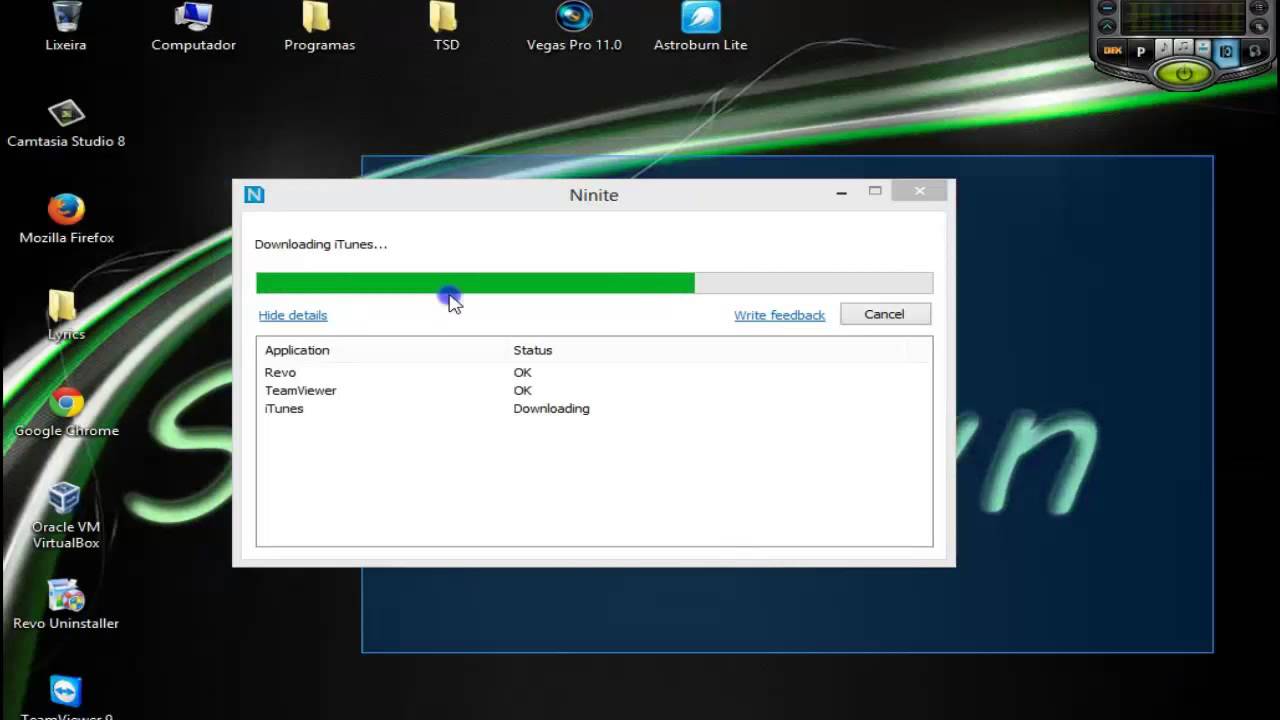Open the Write feedback link

[x=779, y=315]
